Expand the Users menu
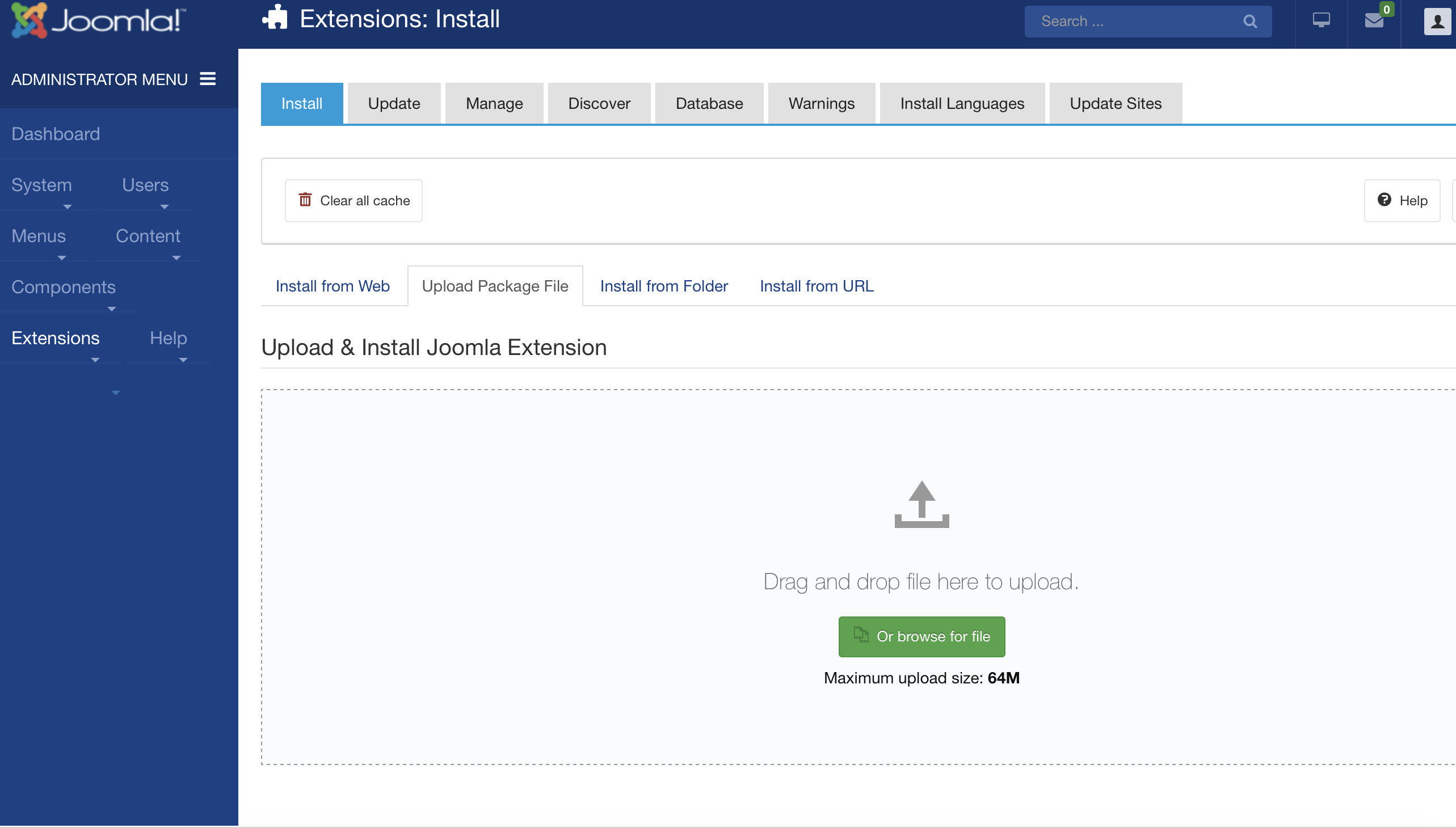The height and width of the screenshot is (828, 1456). [145, 185]
